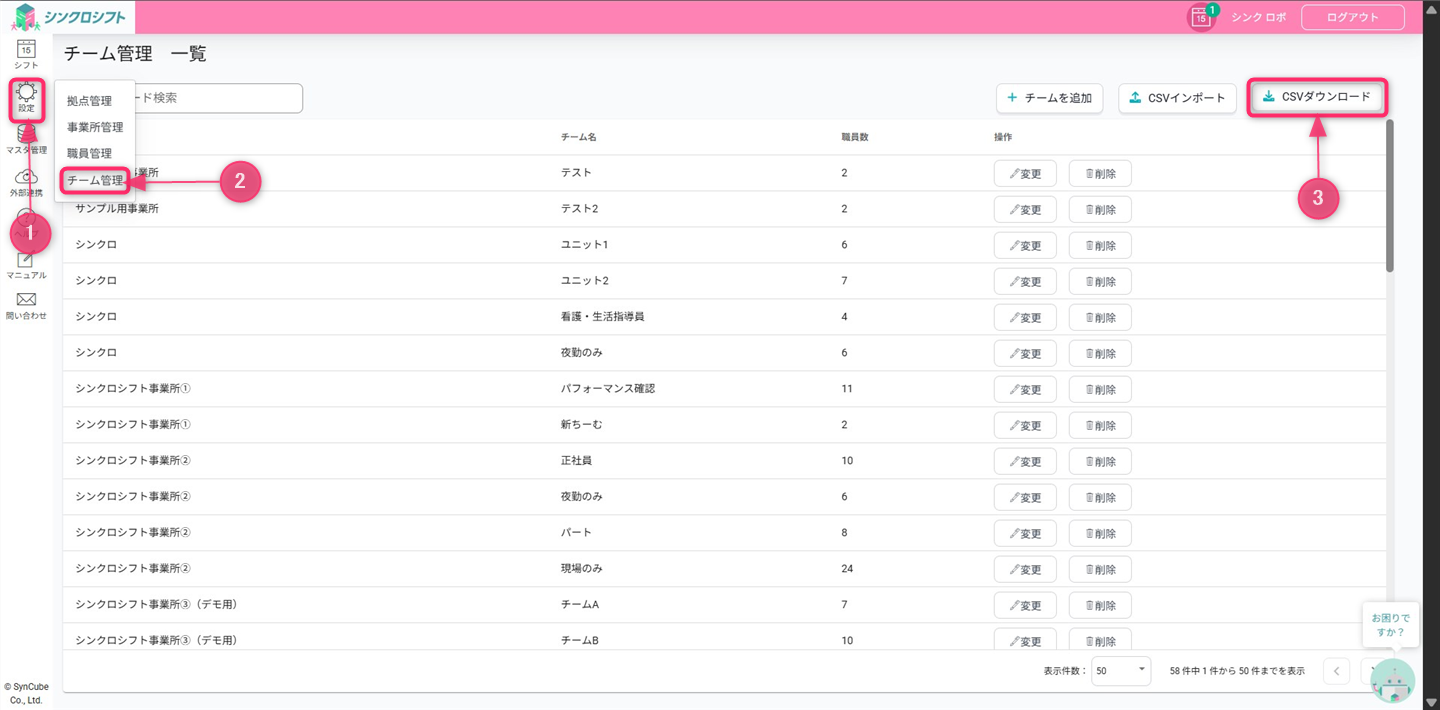Edit the パフォーマンス確認 team via 変更

[1025, 389]
